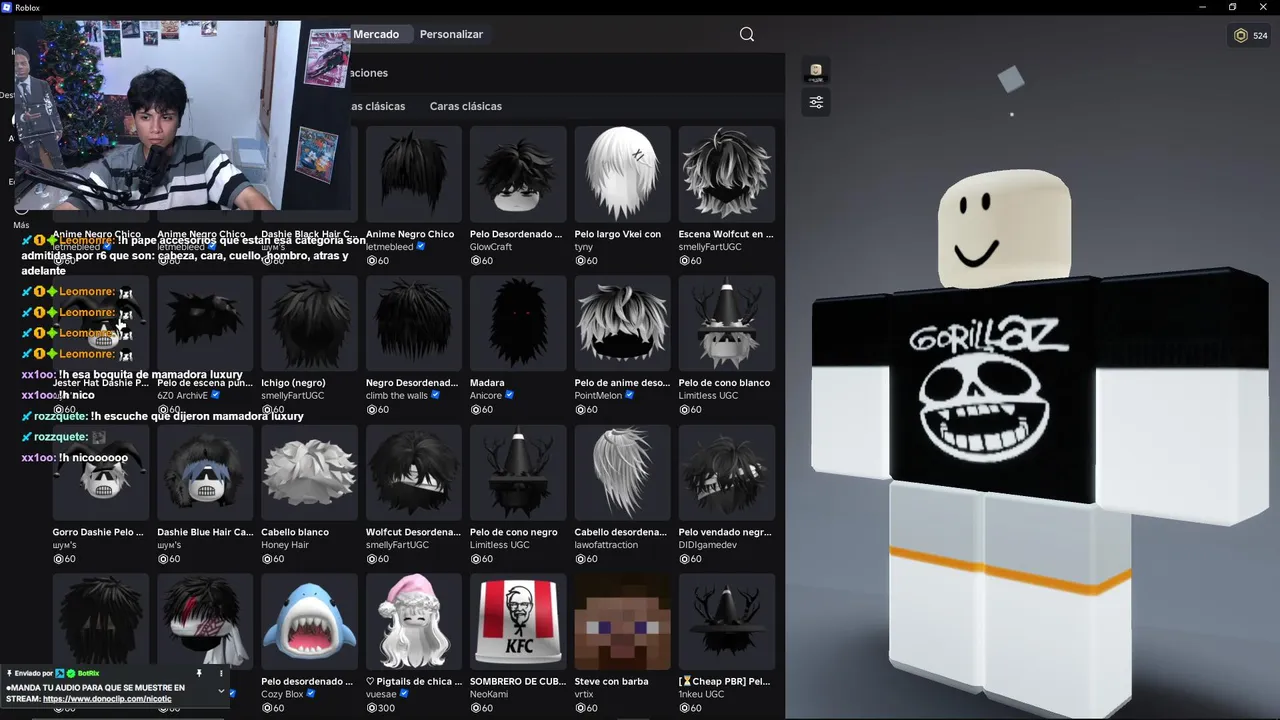Select the Pelo Desordenado hair by GlowCraft
Viewport: 1280px width, 720px height.
[518, 173]
